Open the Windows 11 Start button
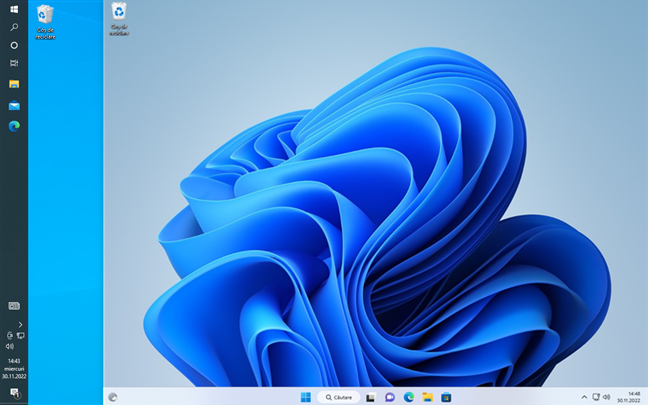The height and width of the screenshot is (405, 648). (305, 397)
